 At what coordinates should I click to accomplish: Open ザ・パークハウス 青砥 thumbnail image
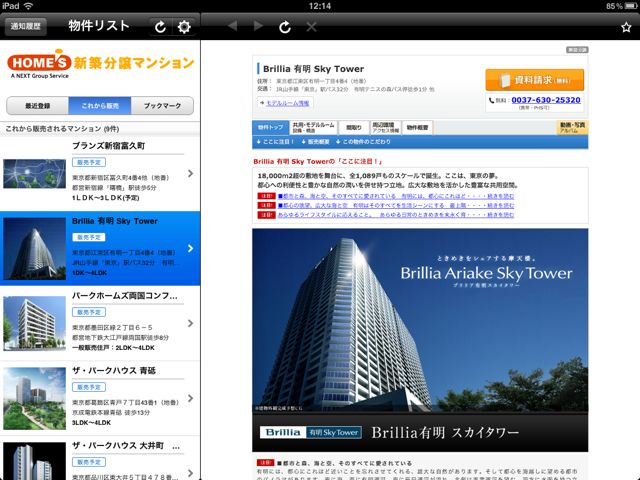(x=34, y=398)
